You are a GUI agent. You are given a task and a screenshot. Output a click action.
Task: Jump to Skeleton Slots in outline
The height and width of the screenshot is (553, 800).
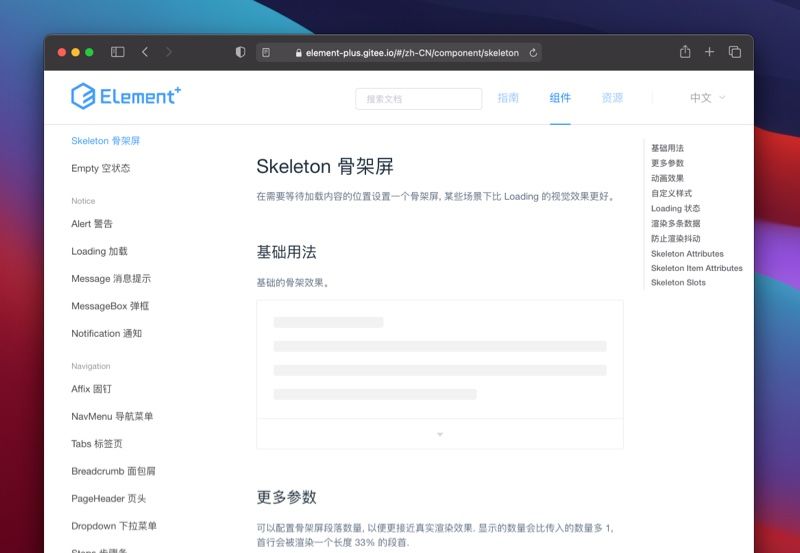point(679,282)
